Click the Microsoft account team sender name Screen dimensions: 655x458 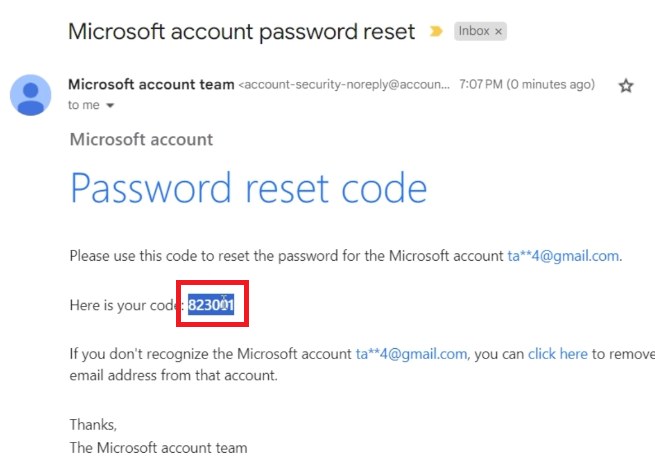point(151,84)
